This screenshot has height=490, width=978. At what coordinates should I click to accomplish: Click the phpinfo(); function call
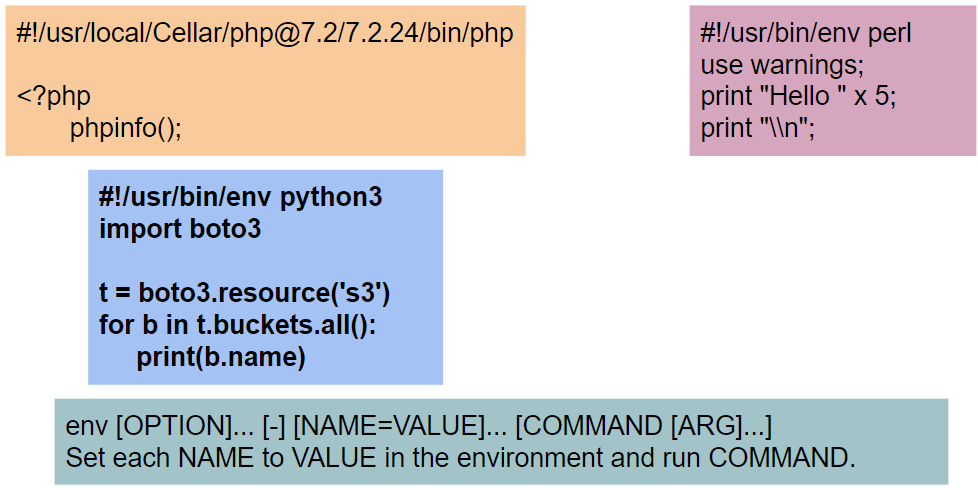126,128
